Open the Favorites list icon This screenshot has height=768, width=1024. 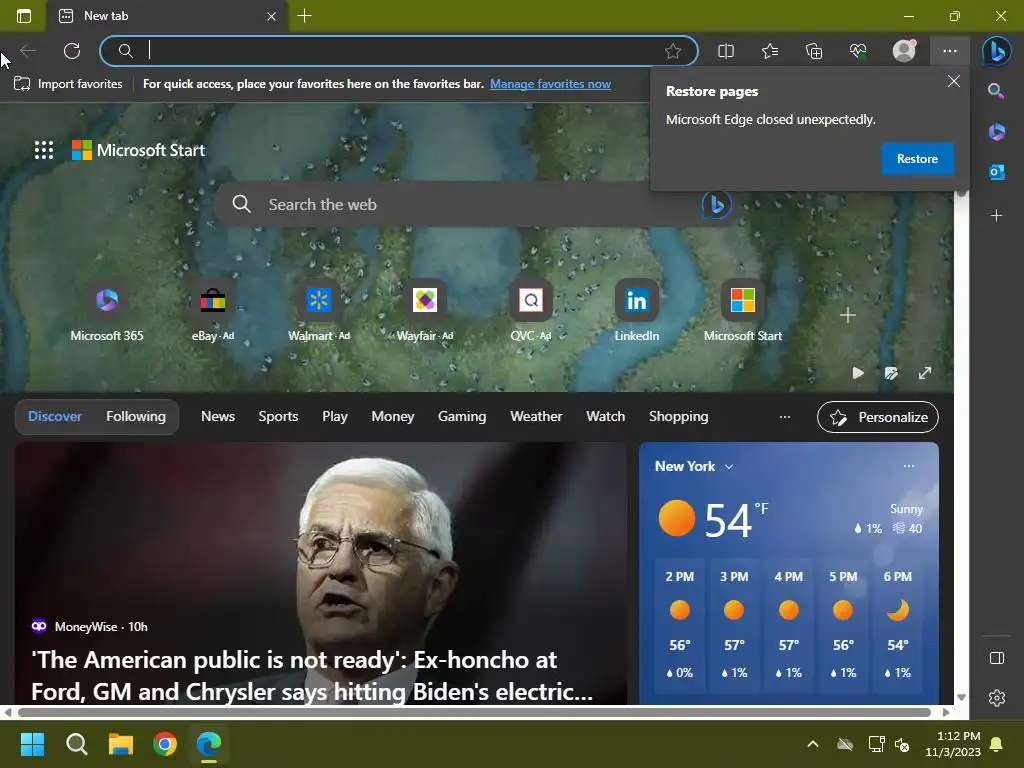[770, 51]
